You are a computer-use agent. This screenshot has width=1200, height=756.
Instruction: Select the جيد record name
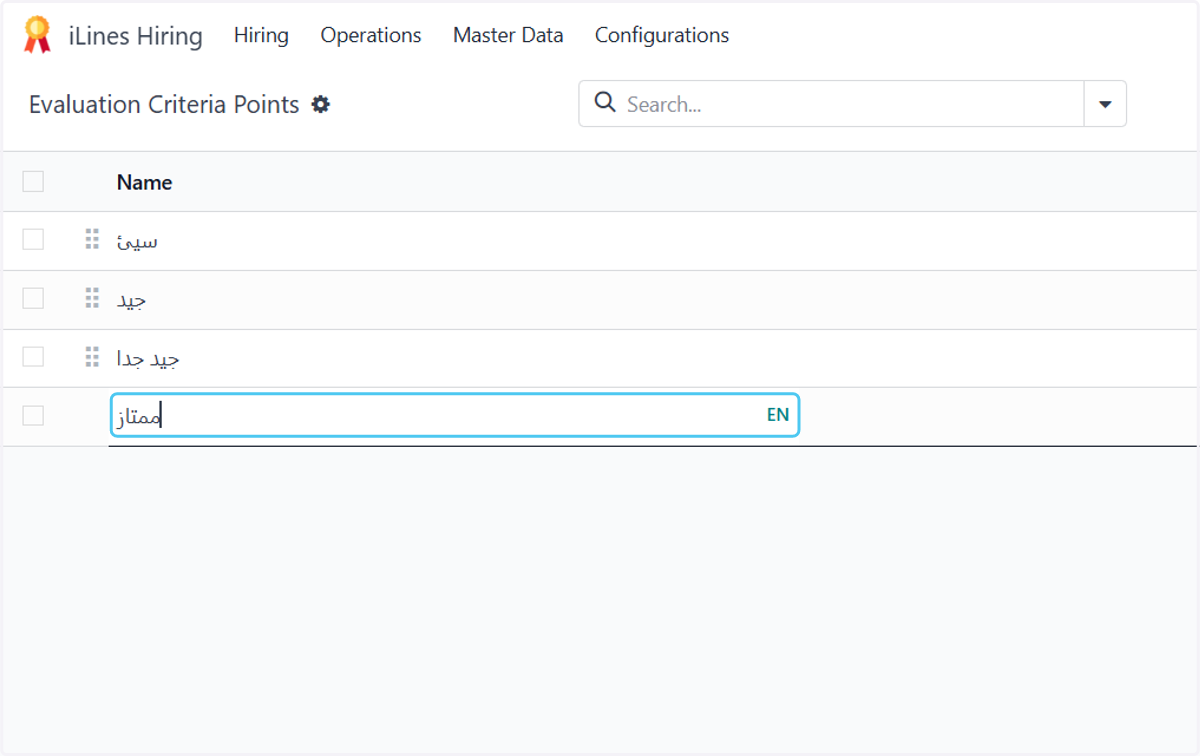point(133,300)
